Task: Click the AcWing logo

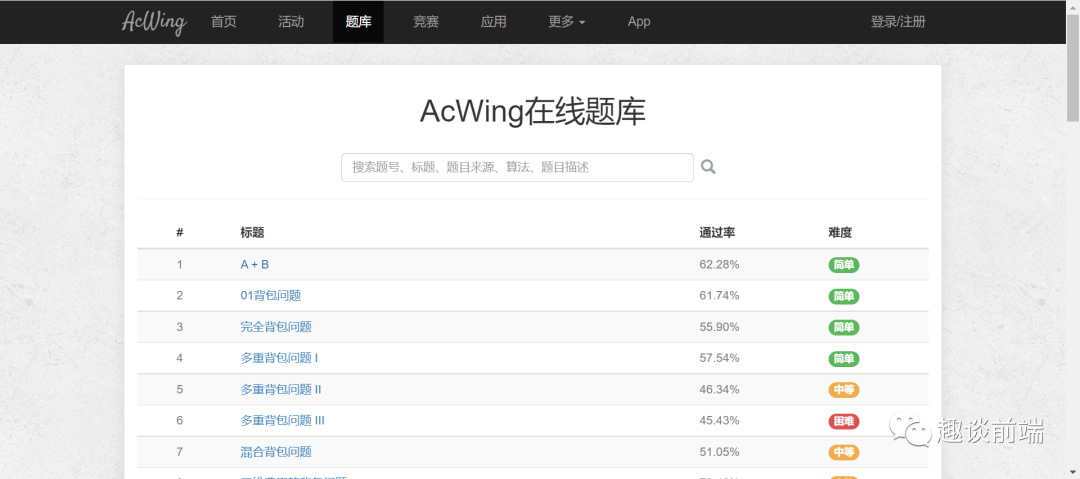Action: point(154,22)
